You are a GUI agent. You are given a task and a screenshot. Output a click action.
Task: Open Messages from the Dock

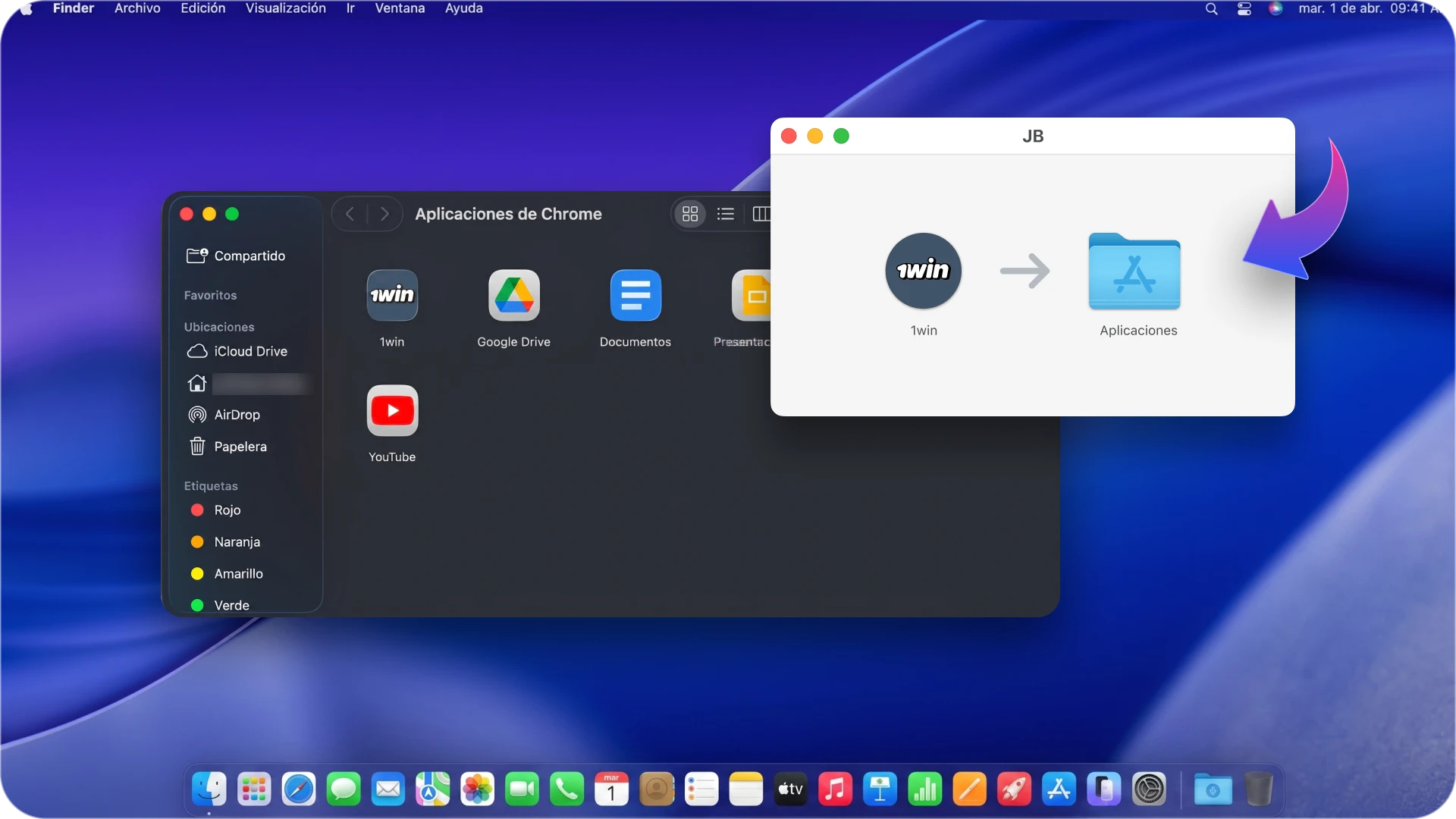pos(344,789)
